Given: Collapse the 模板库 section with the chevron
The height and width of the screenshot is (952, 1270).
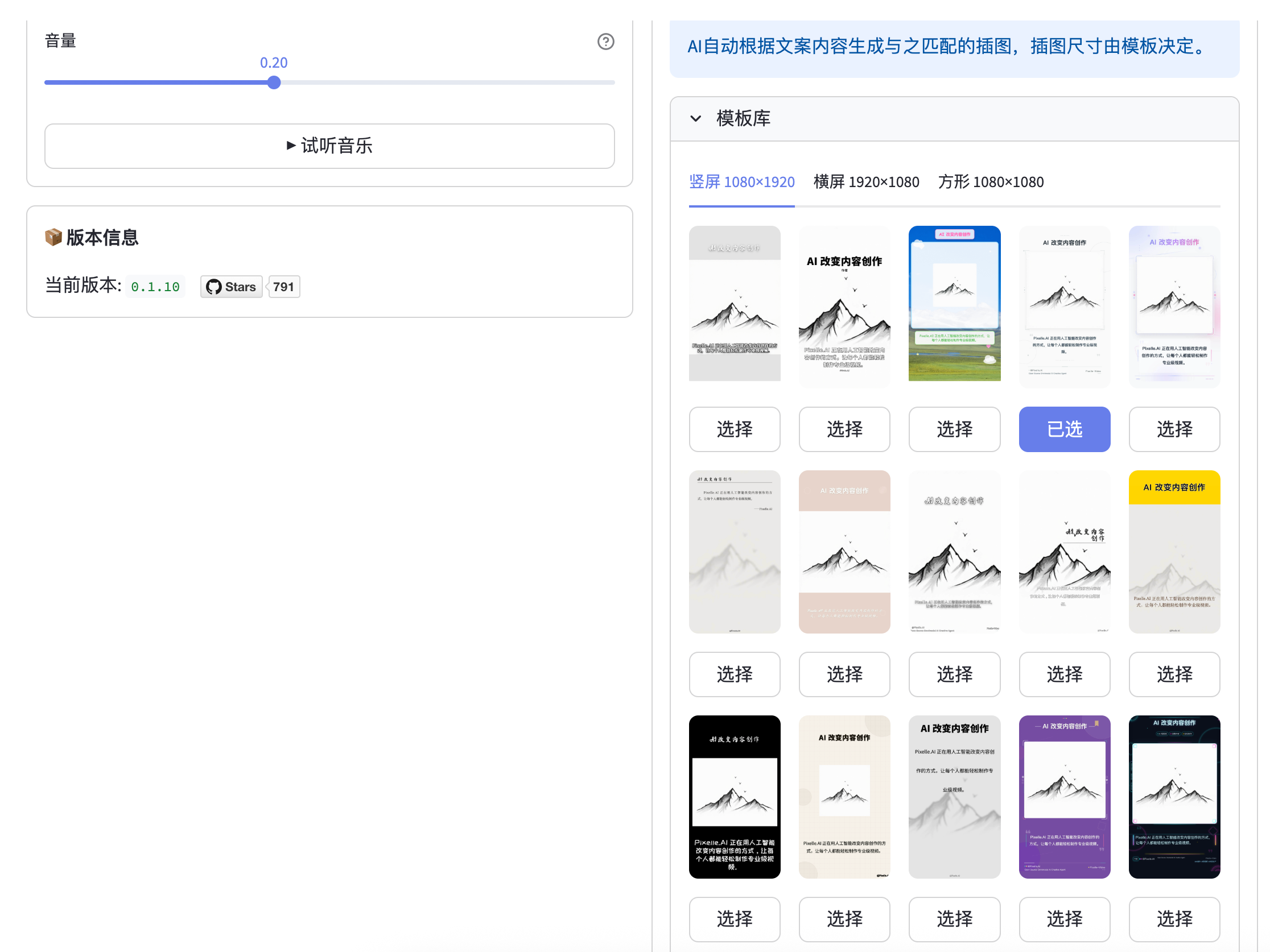Looking at the screenshot, I should [695, 118].
